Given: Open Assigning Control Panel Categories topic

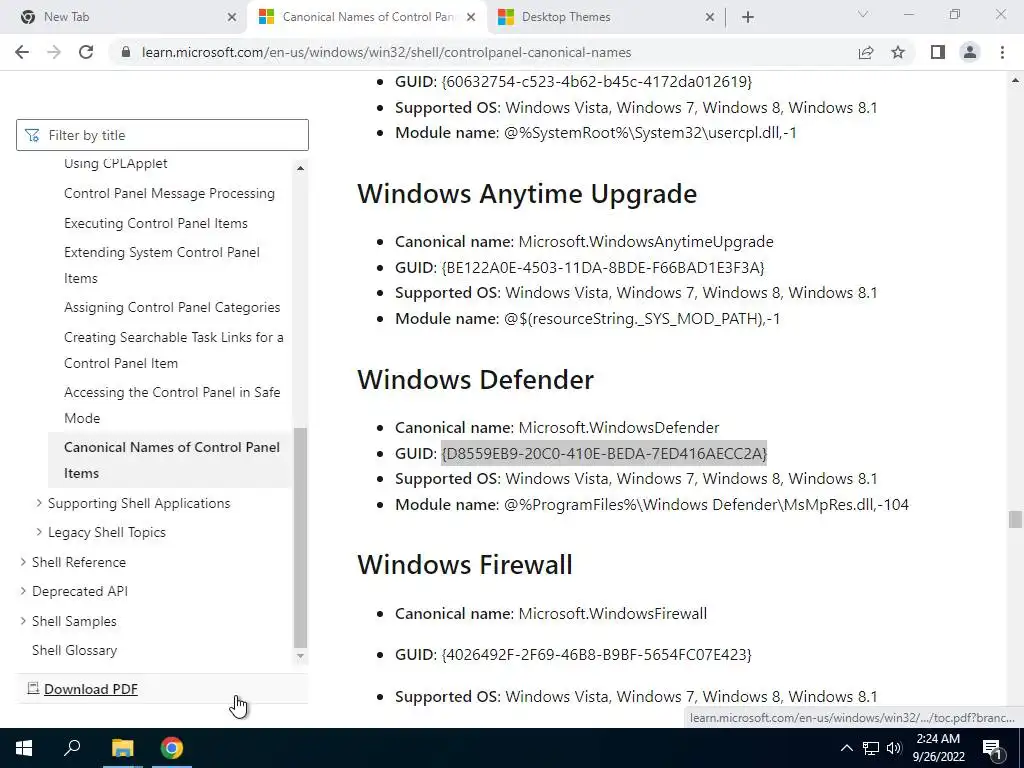Looking at the screenshot, I should 172,308.
